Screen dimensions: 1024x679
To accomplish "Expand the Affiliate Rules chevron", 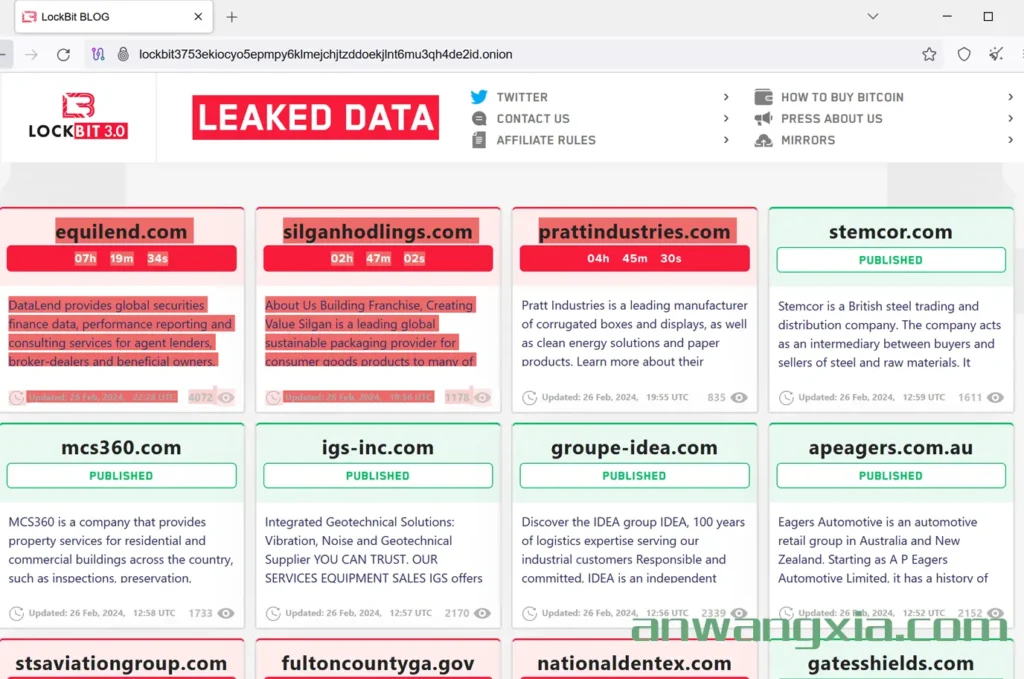I will tap(726, 140).
